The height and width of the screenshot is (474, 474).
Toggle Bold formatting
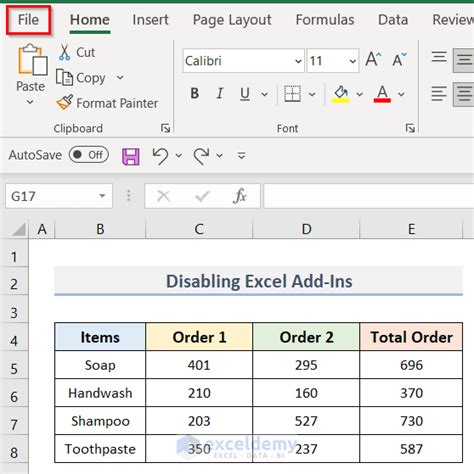195,93
